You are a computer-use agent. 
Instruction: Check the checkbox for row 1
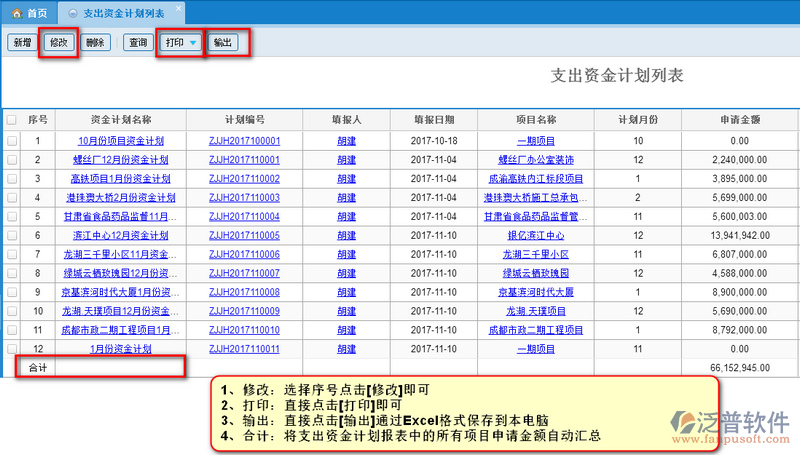point(12,141)
